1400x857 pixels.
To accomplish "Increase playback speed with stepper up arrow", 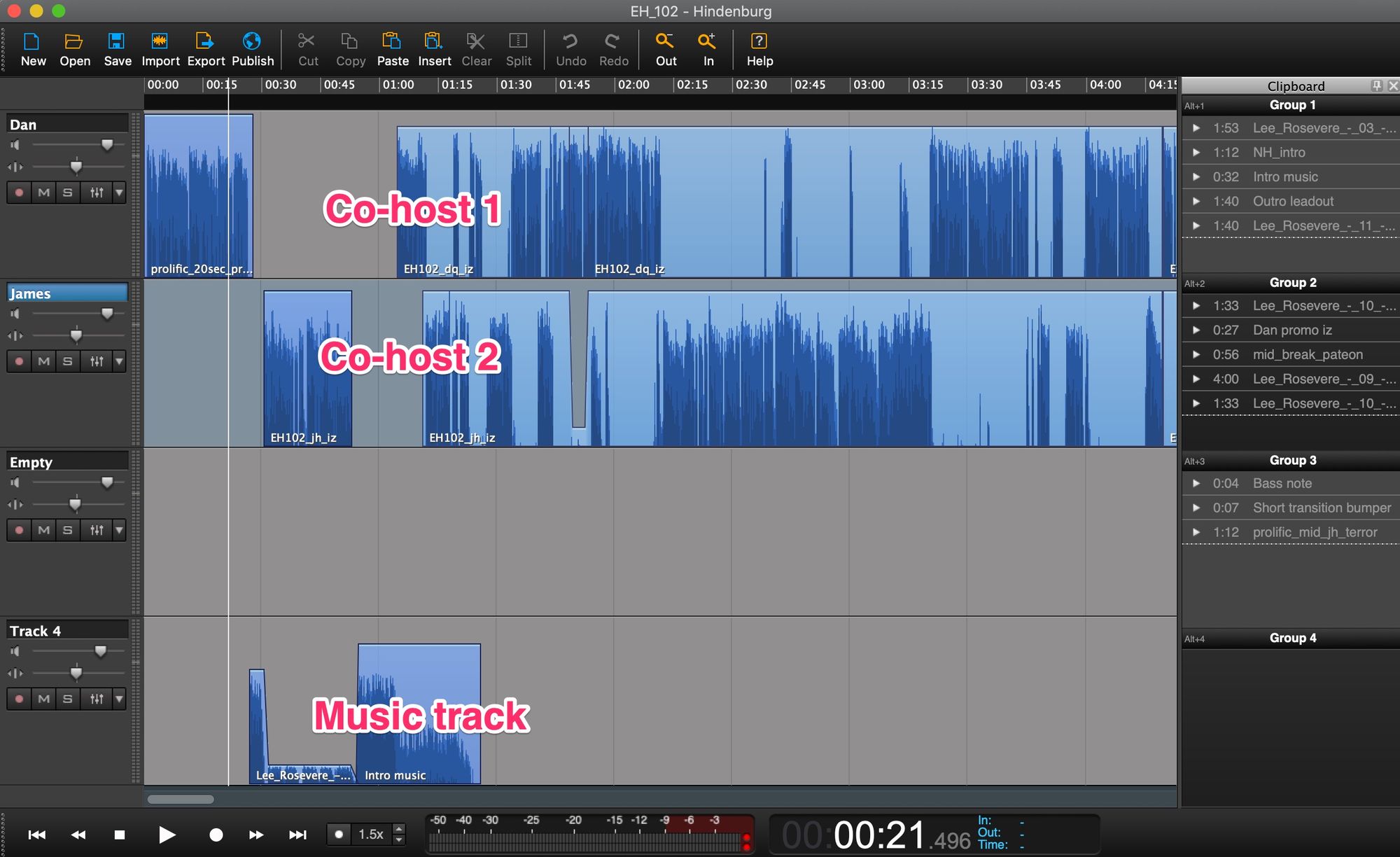I will click(x=399, y=829).
